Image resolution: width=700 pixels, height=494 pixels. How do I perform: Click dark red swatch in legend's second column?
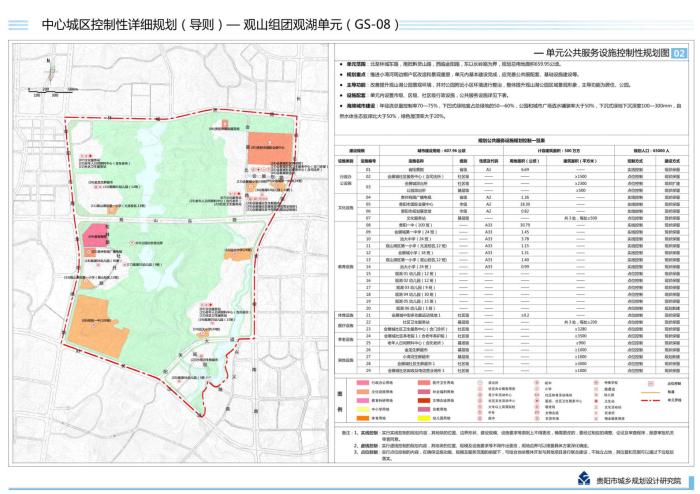click(424, 400)
